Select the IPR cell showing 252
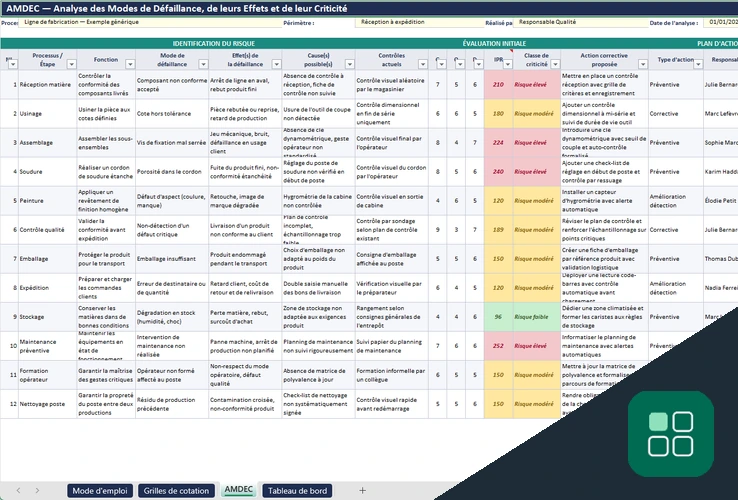The width and height of the screenshot is (738, 500). point(498,346)
